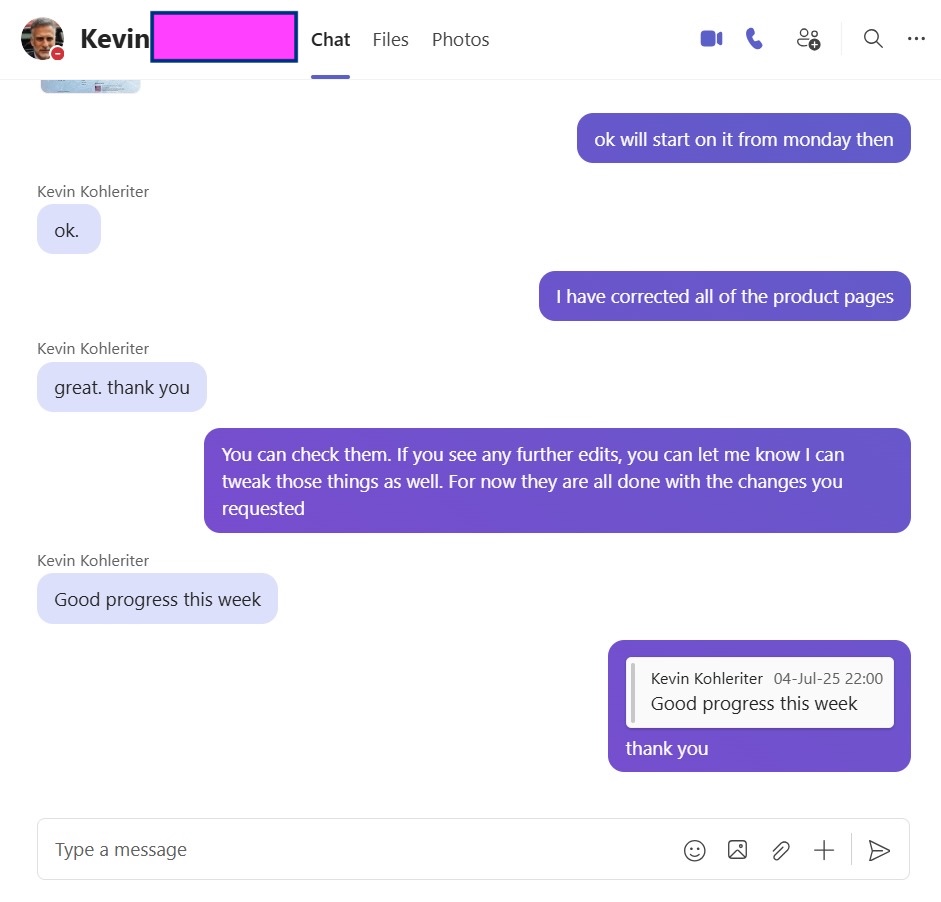Click the 'I have corrected all' message
941x902 pixels.
pyautogui.click(x=724, y=296)
